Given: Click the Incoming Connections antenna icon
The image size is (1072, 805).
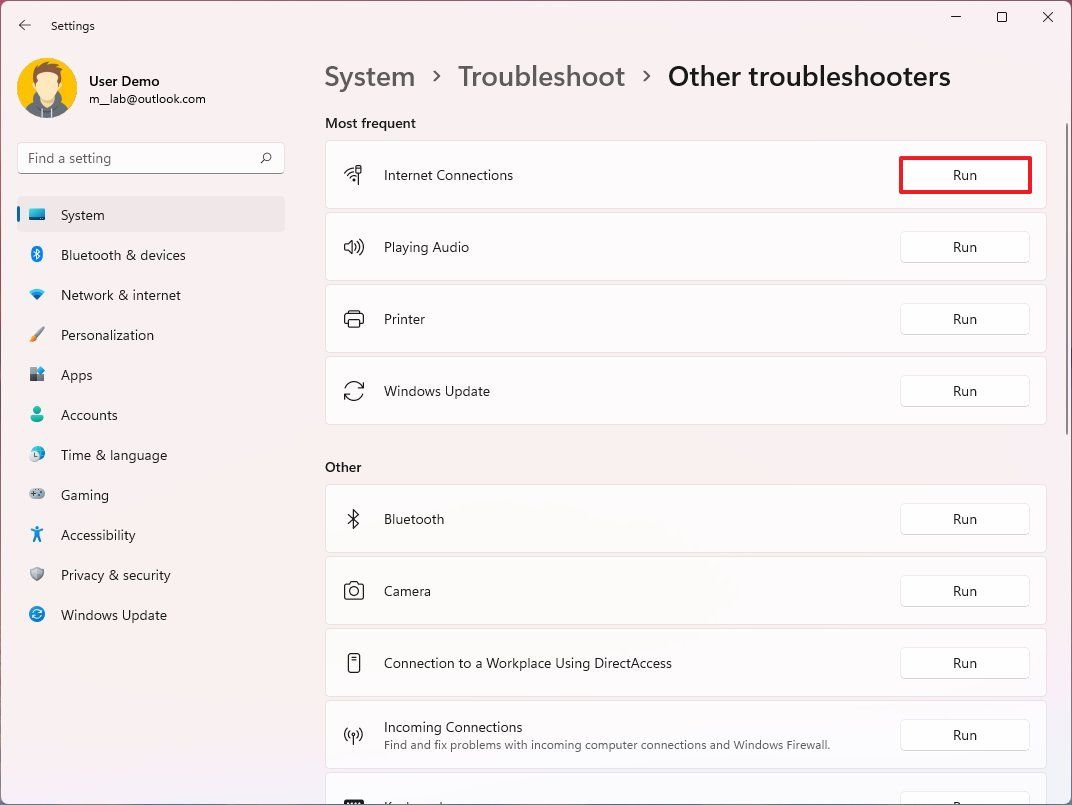Looking at the screenshot, I should click(x=353, y=735).
